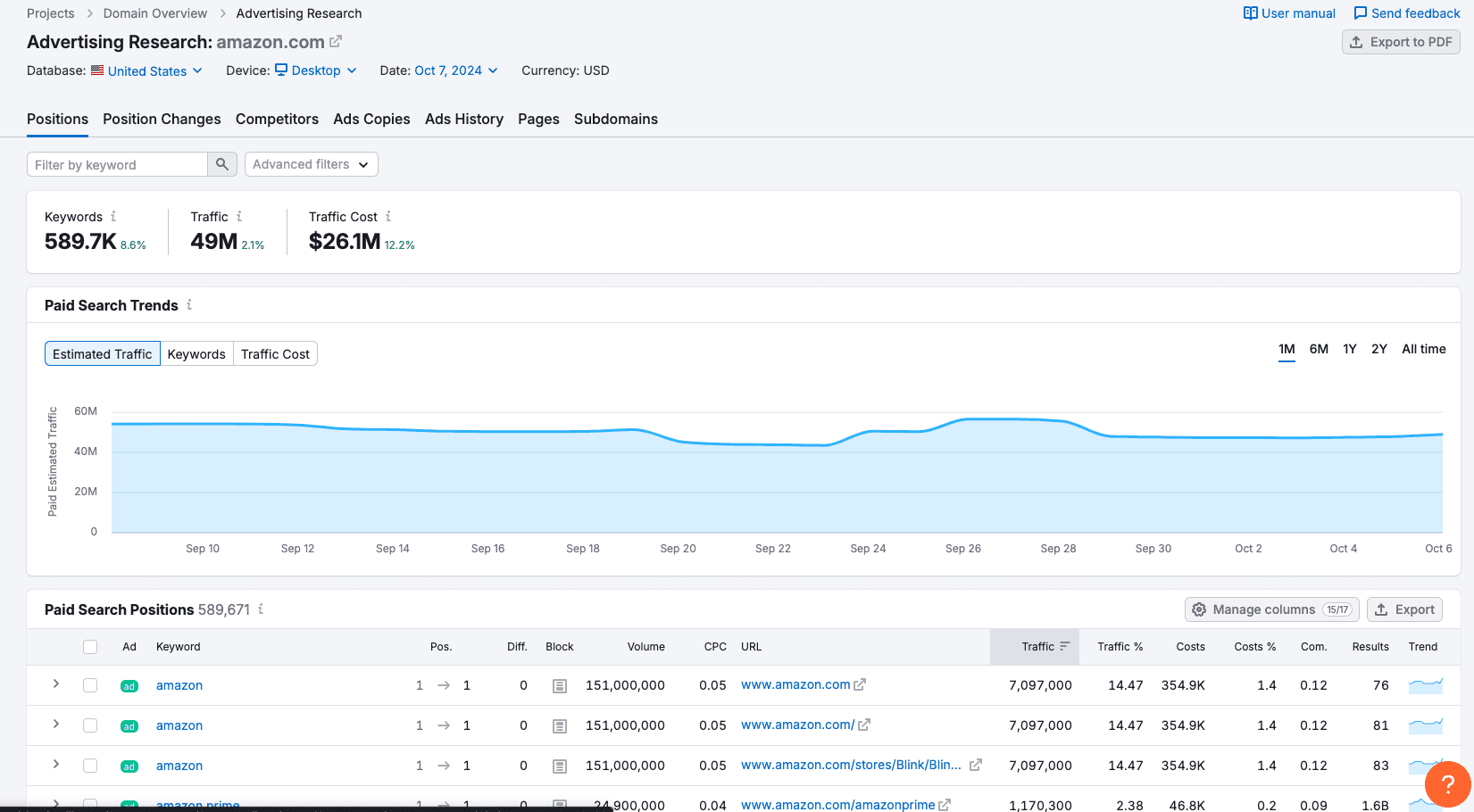1474x812 pixels.
Task: Open external link icon beside www.amazon.com/ URL
Action: coord(864,725)
